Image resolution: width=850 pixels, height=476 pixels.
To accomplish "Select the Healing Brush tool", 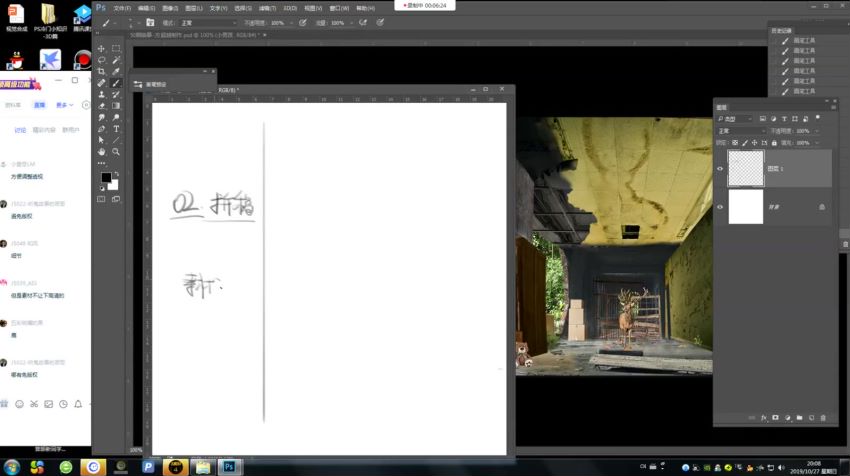I will (x=101, y=83).
